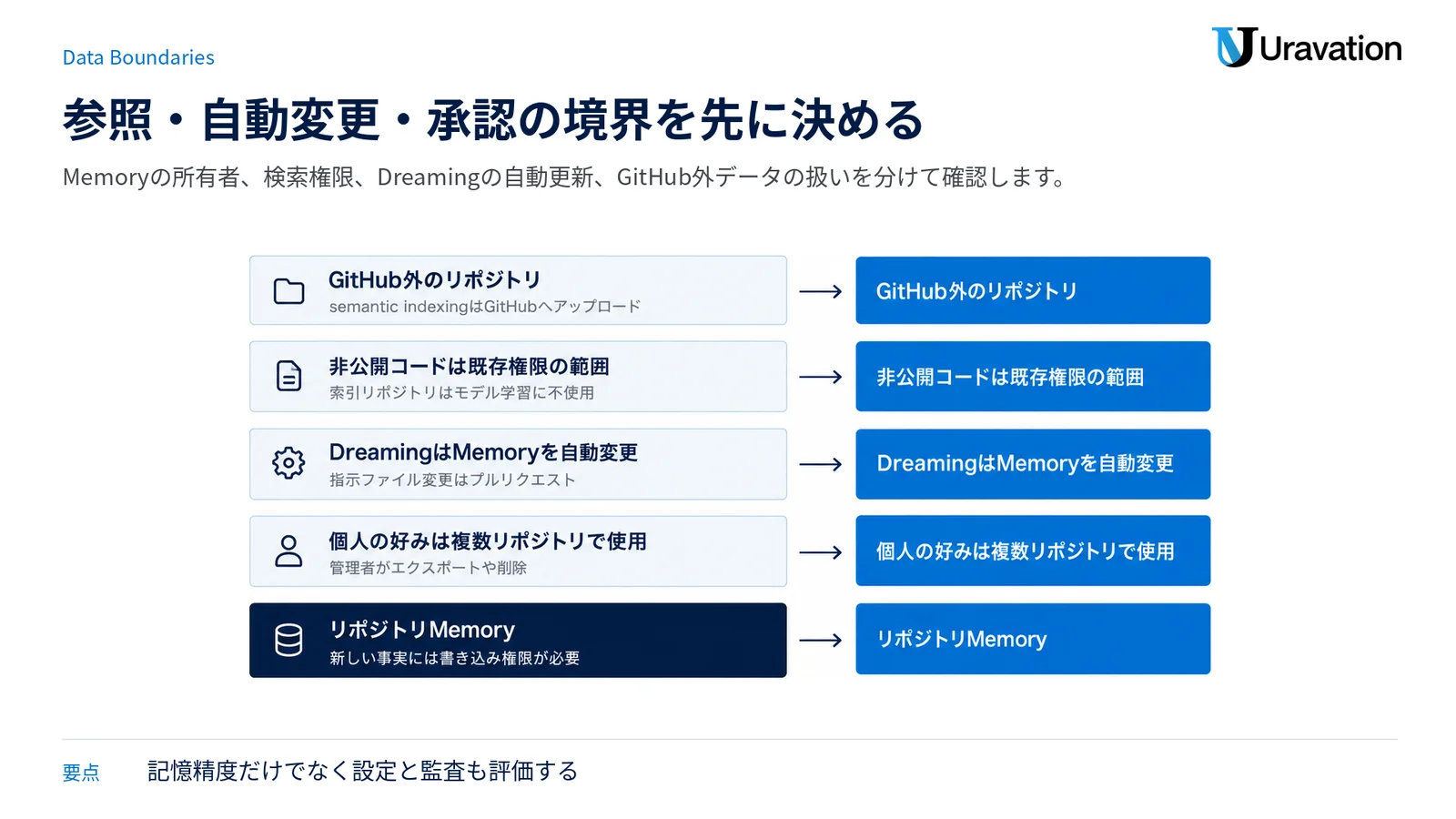The width and height of the screenshot is (1456, 819).
Task: Select the blue リポジトリMemory box
Action: pos(1033,639)
